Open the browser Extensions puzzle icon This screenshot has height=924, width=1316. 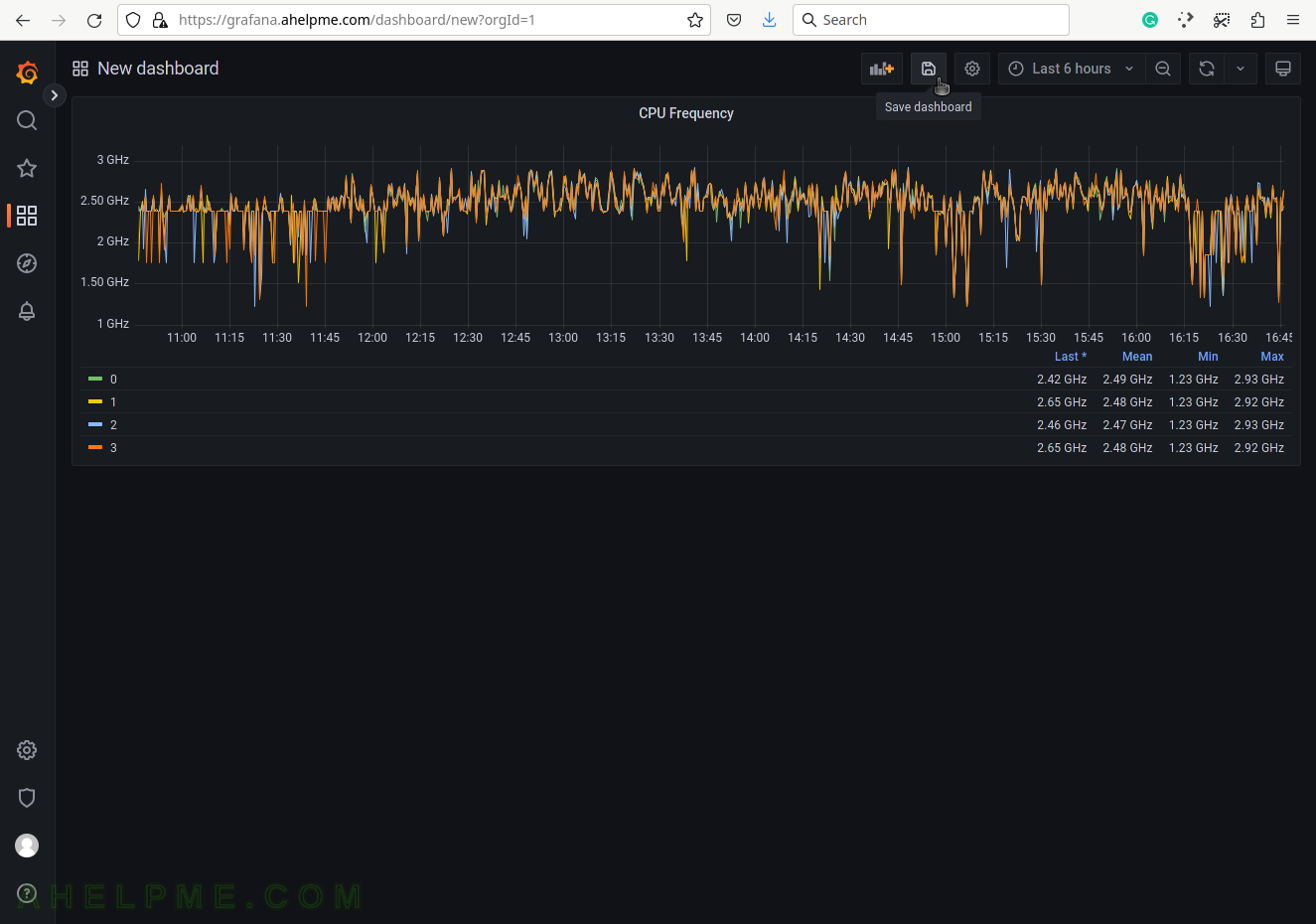coord(1257,20)
